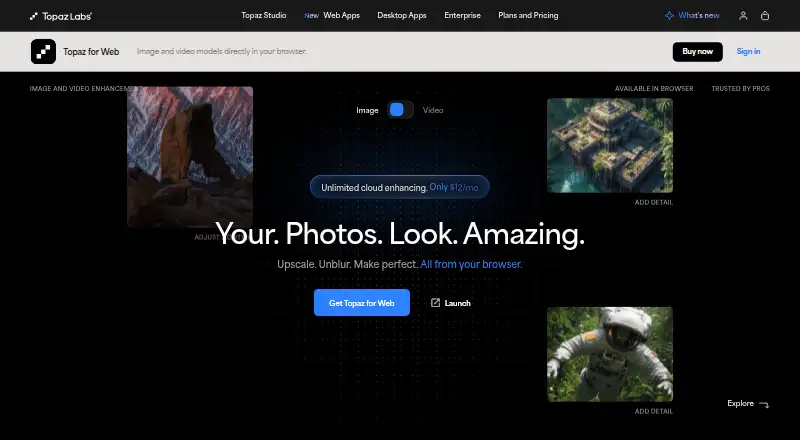
Task: Click AVAILABLE IN BROWSER label
Action: [654, 89]
